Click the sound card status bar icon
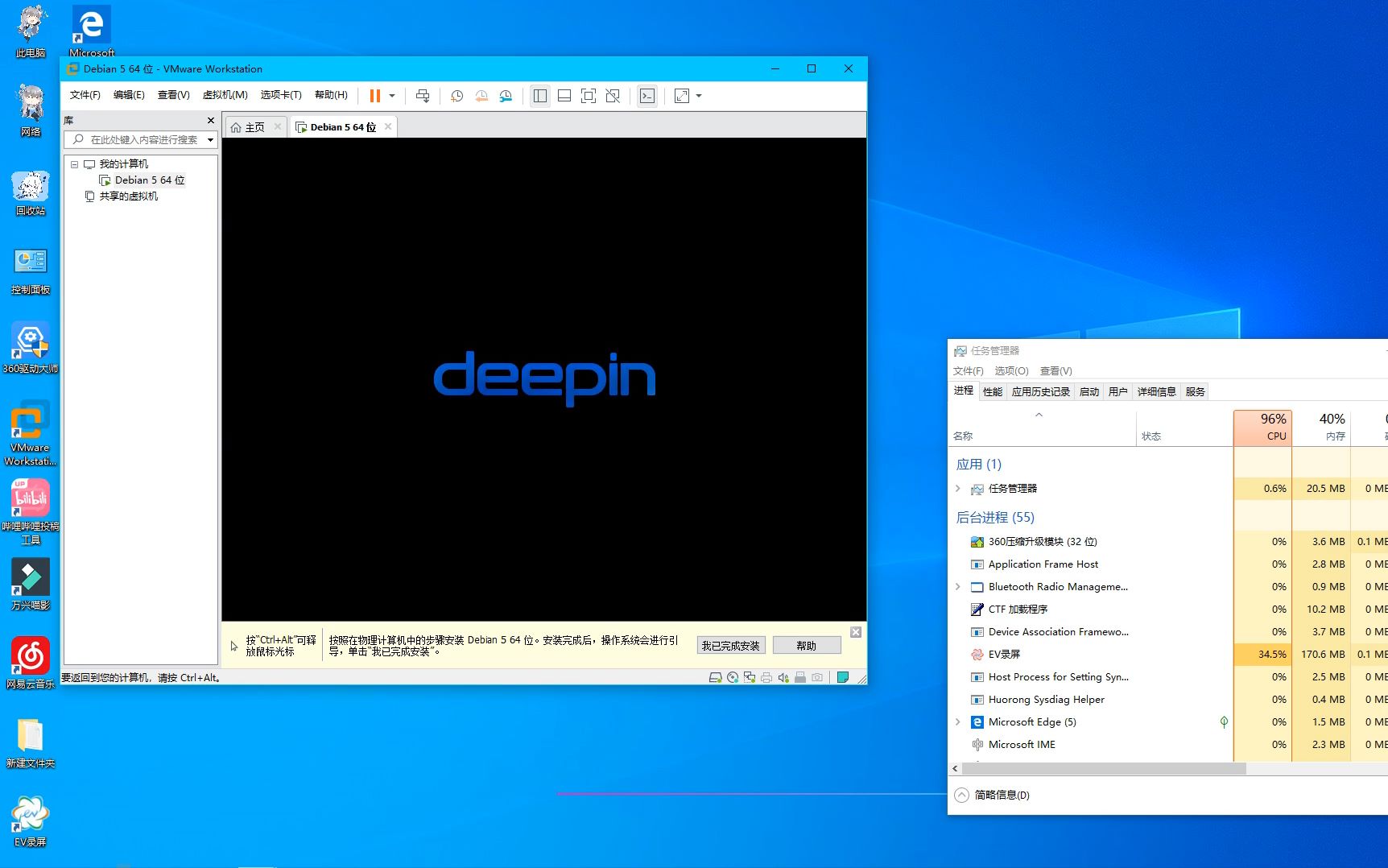The height and width of the screenshot is (868, 1388). pos(783,678)
